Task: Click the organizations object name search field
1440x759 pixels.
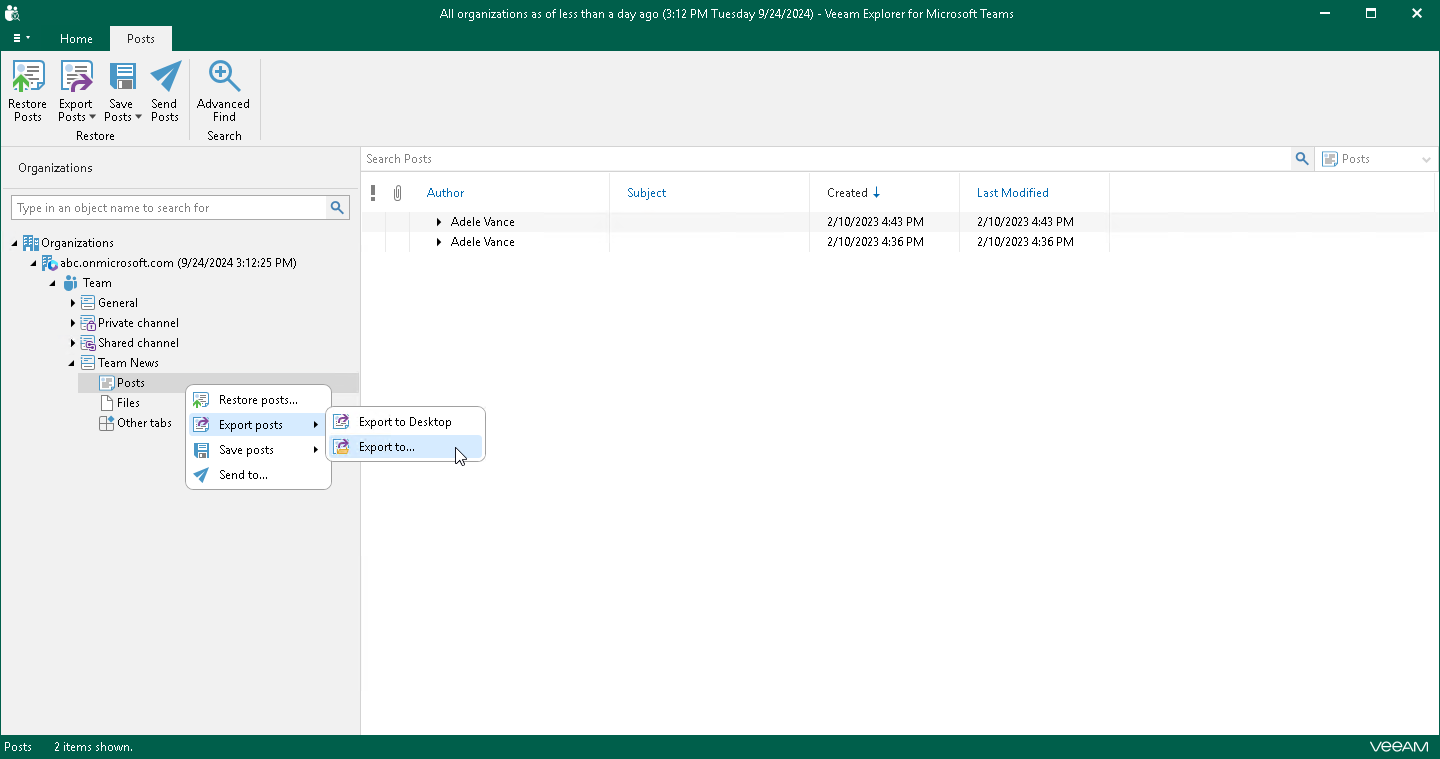Action: [x=168, y=208]
